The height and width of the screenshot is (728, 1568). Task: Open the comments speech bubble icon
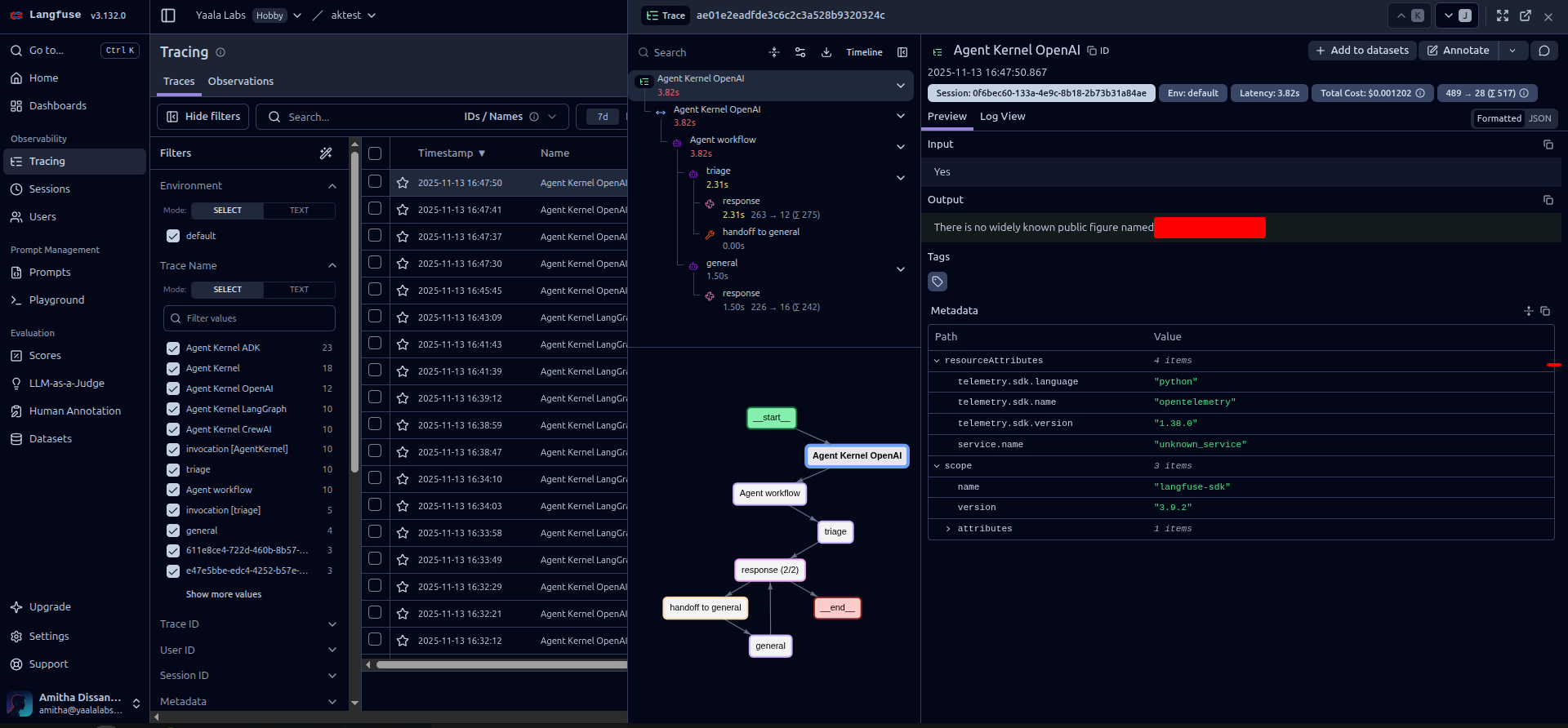(1544, 51)
